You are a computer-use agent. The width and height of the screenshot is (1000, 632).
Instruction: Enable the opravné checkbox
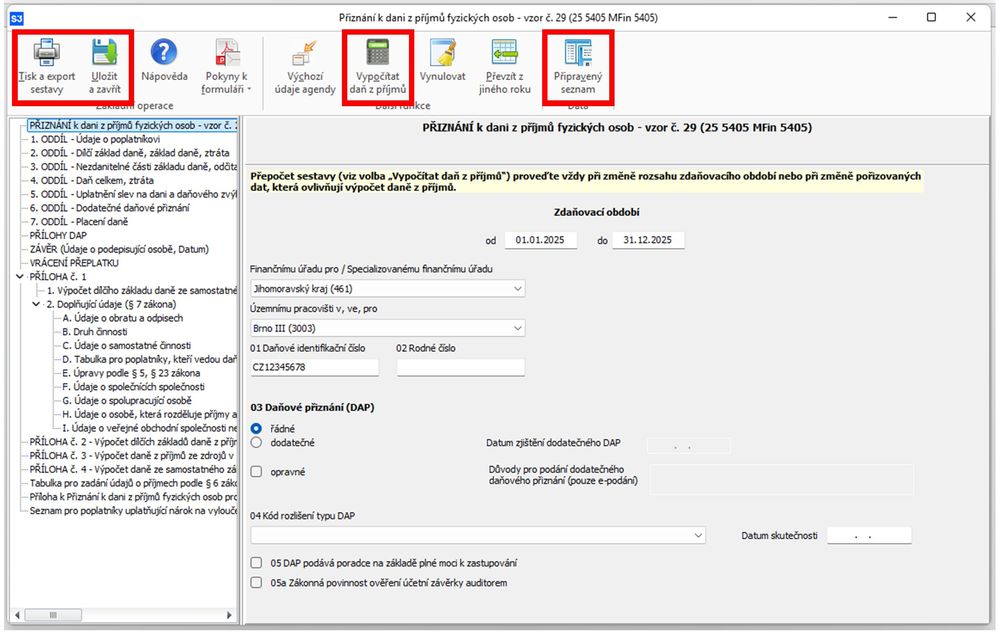(x=256, y=471)
